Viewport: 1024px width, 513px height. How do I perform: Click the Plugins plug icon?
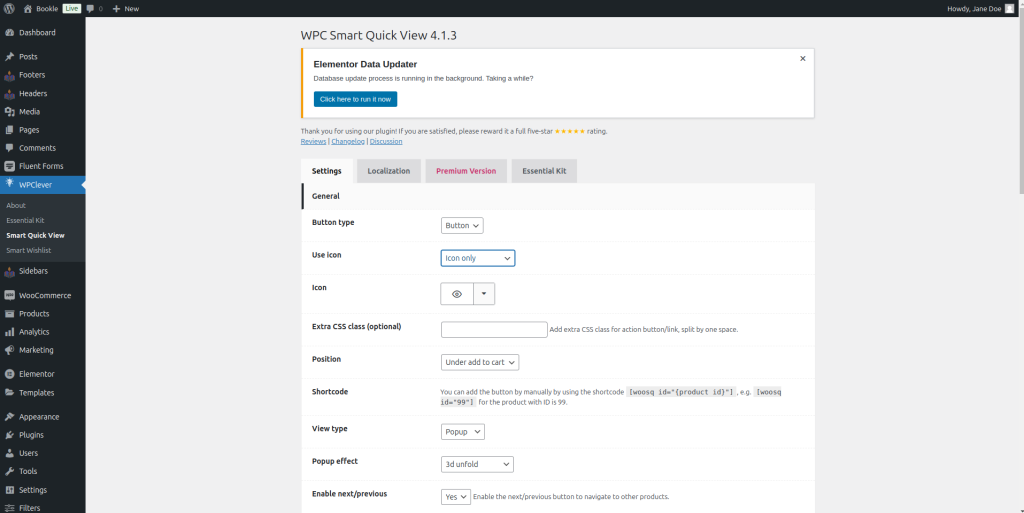click(x=10, y=435)
